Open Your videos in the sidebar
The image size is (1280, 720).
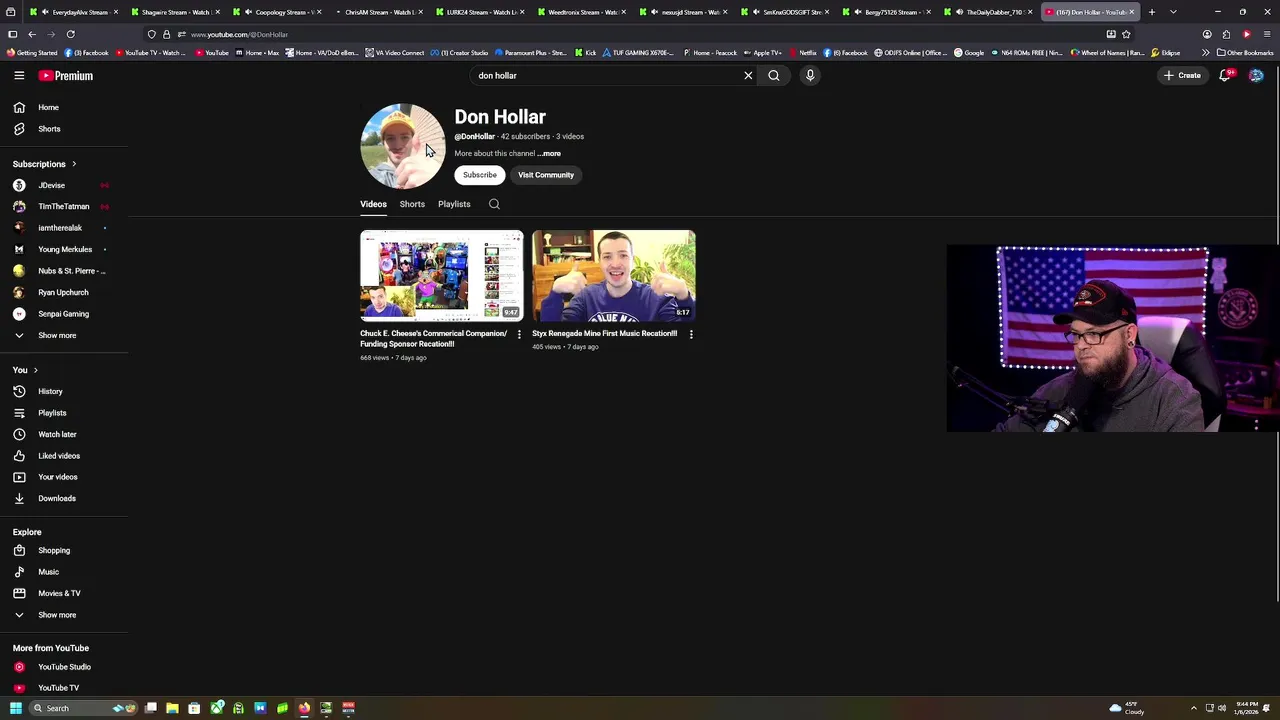(64, 477)
